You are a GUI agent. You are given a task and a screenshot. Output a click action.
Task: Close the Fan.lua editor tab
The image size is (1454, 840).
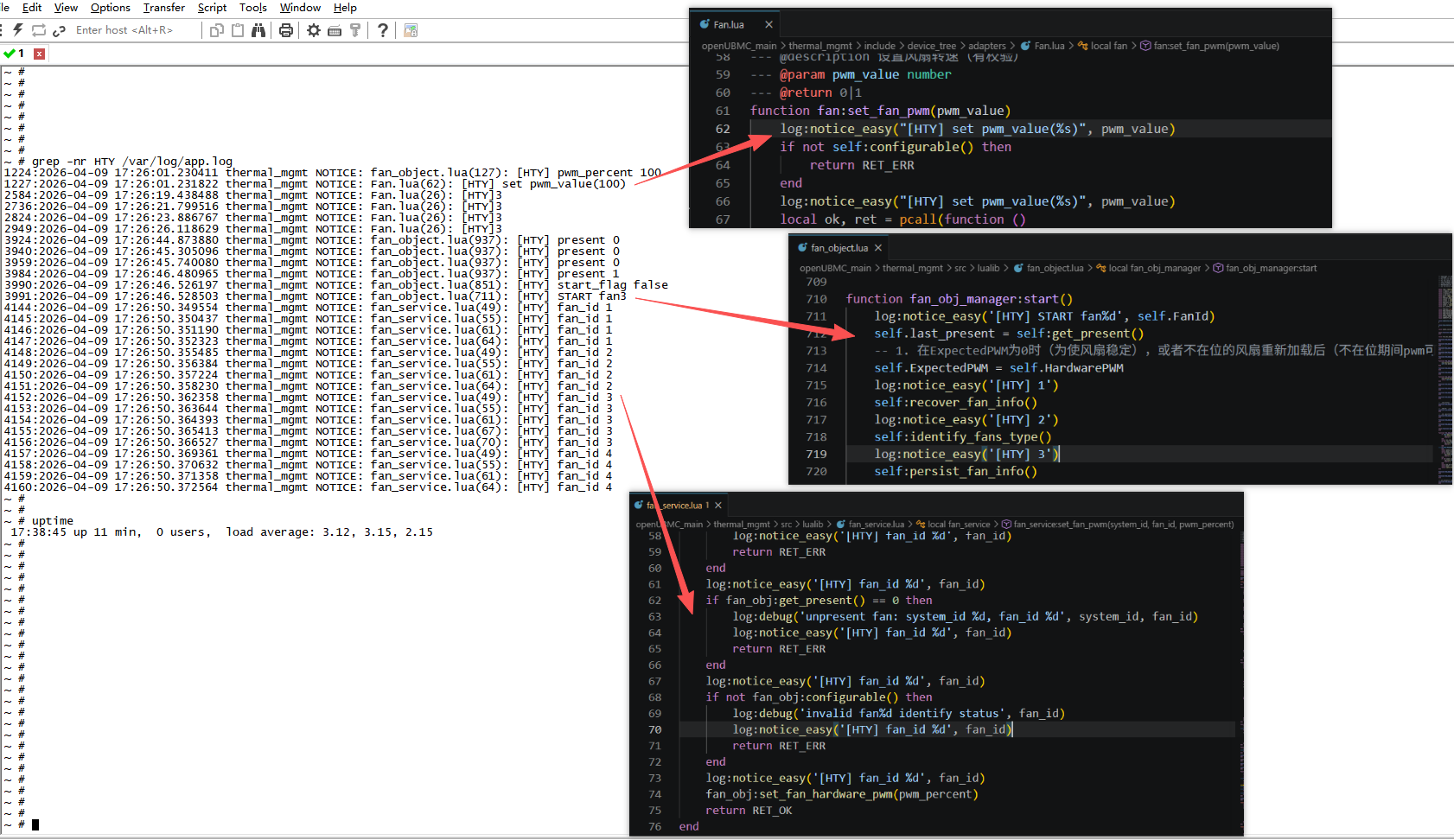tap(768, 24)
